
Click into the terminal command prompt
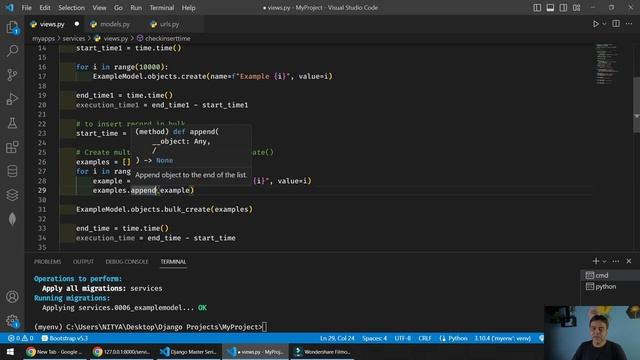coord(264,327)
